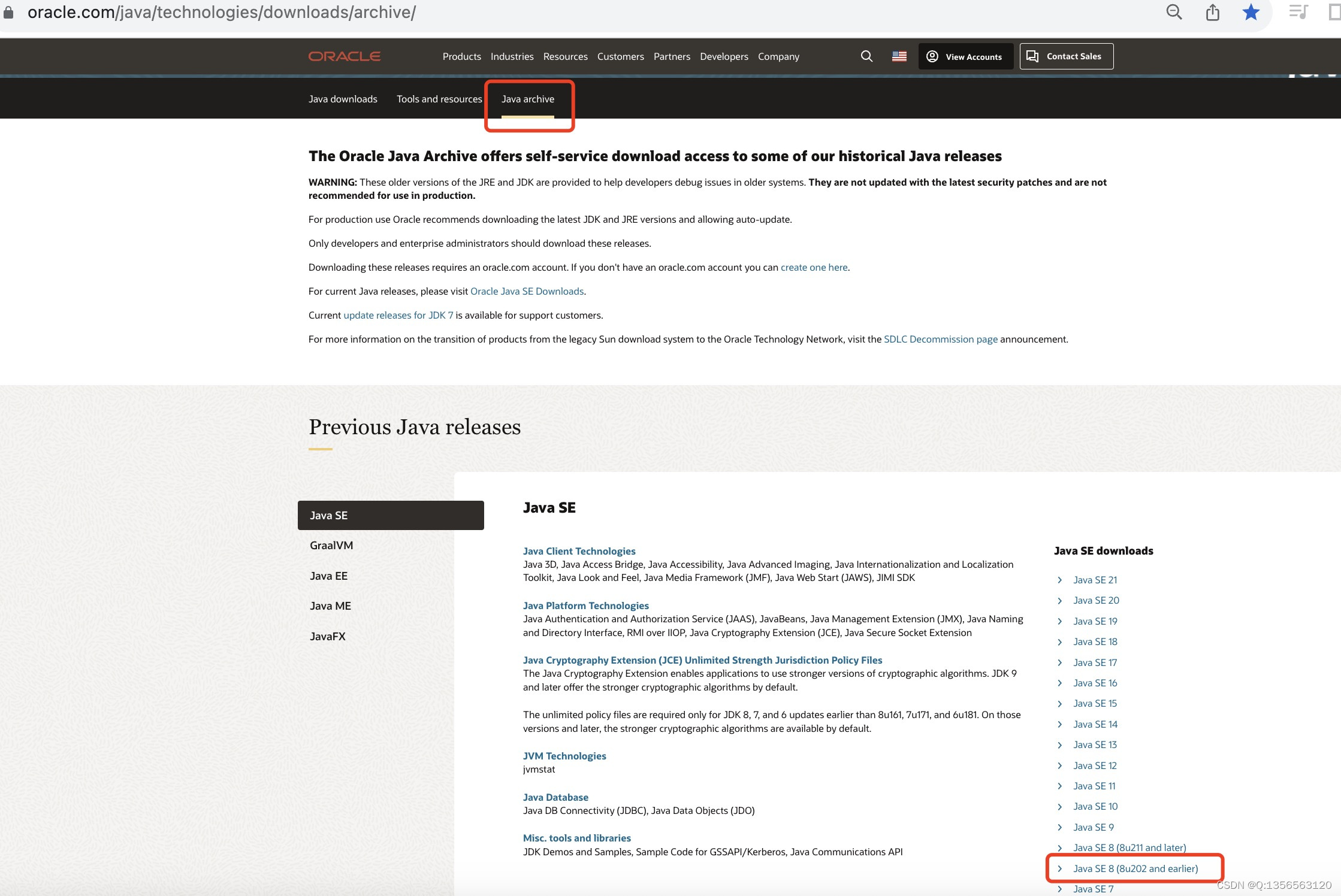Open the Java SE 11 download link

pos(1094,786)
